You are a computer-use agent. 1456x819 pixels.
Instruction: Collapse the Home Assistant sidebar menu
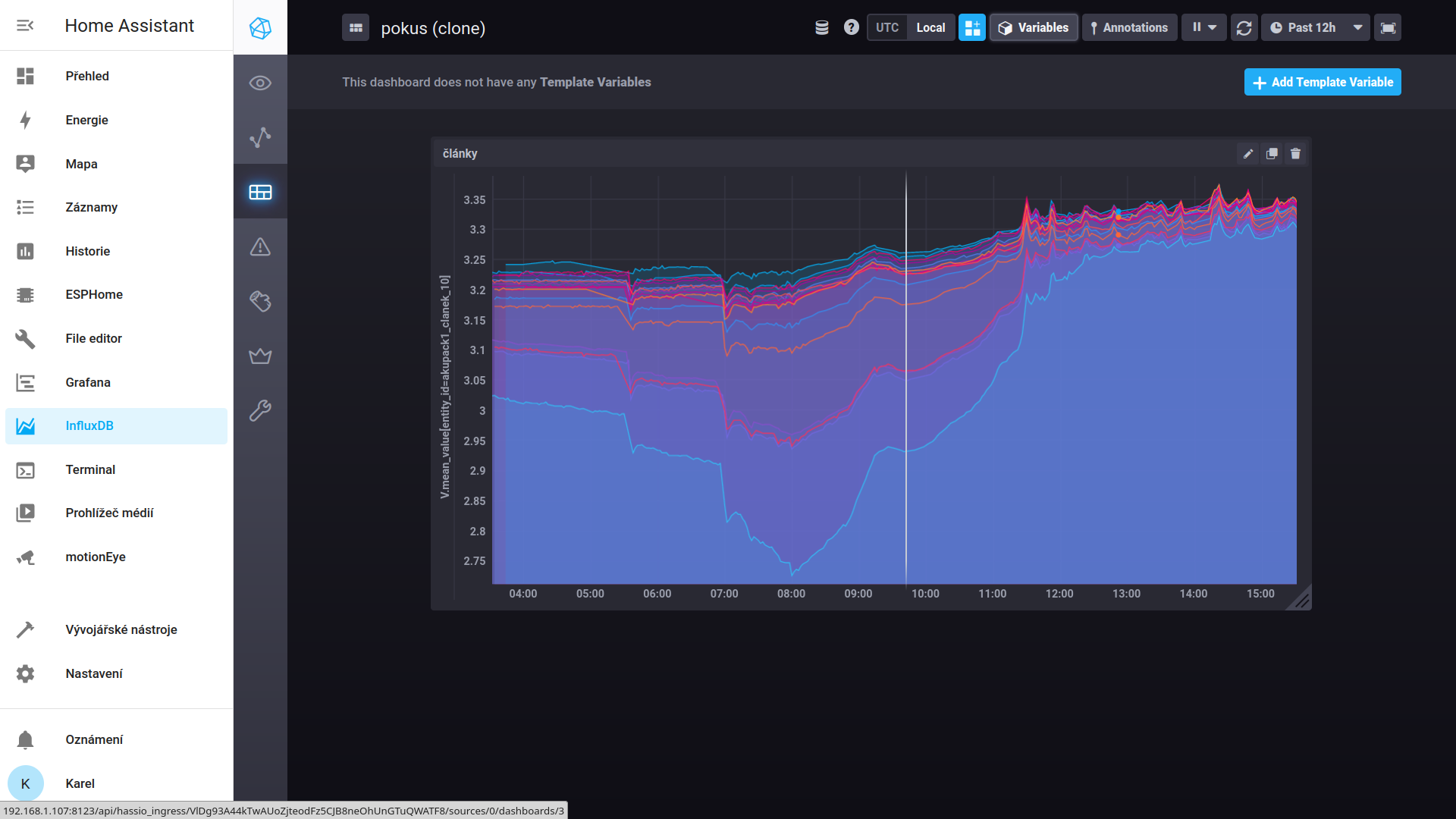pyautogui.click(x=25, y=26)
